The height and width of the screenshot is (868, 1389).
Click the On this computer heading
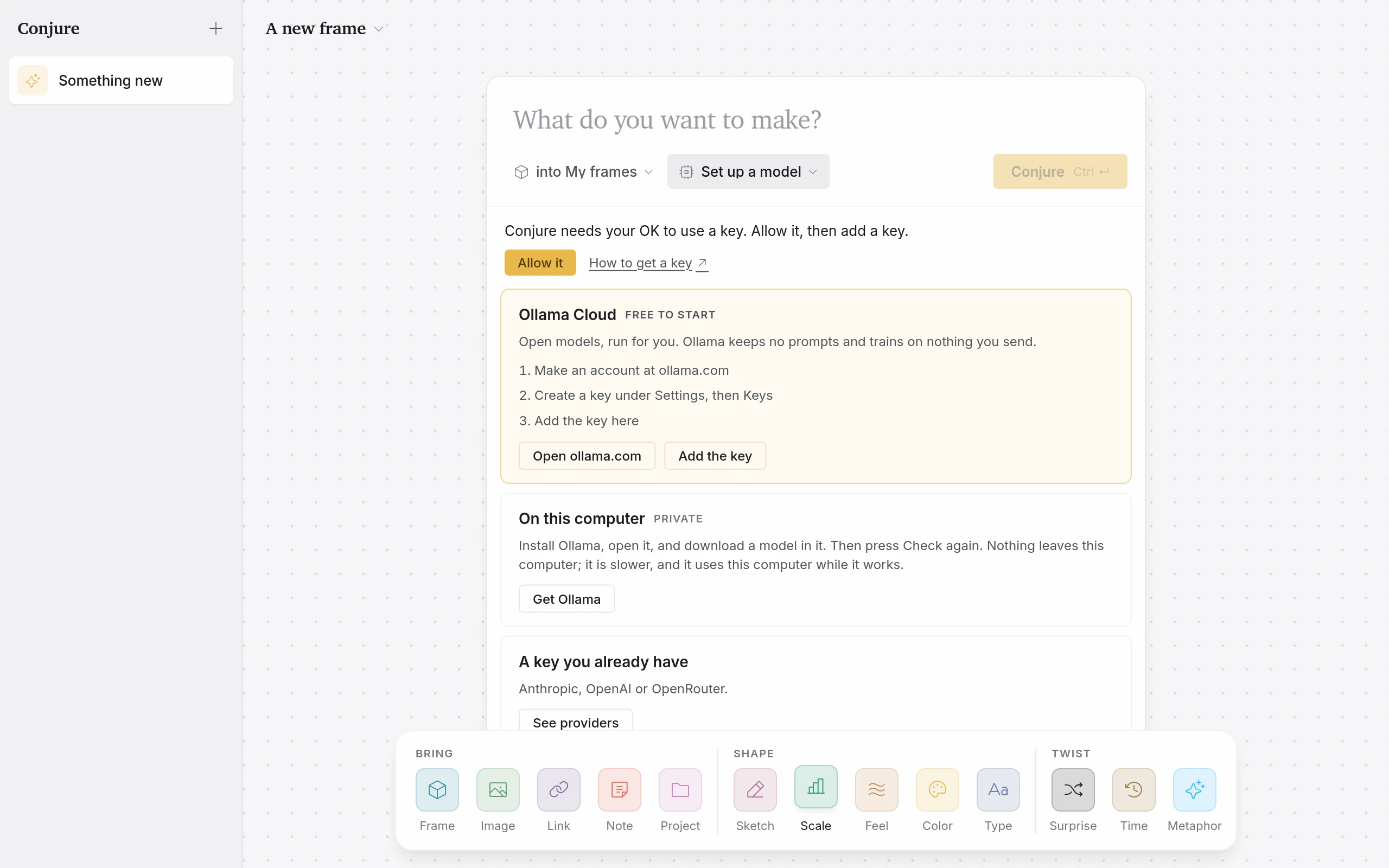582,519
